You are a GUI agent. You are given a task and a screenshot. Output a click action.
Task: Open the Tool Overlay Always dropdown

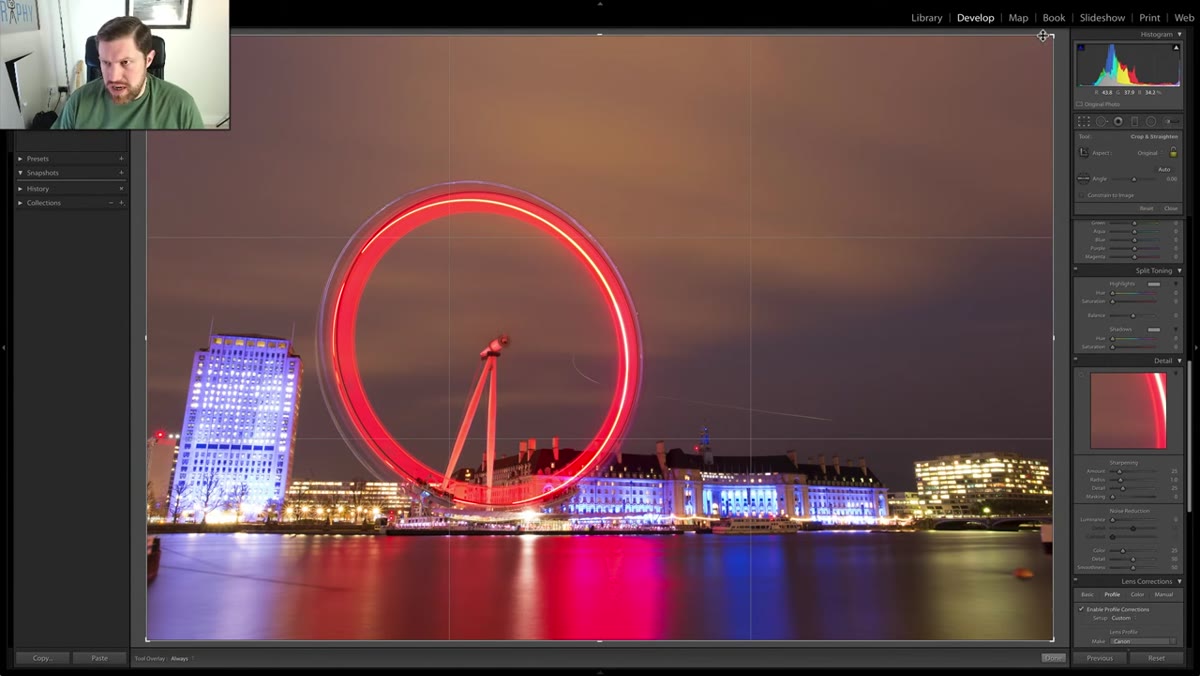click(x=180, y=658)
